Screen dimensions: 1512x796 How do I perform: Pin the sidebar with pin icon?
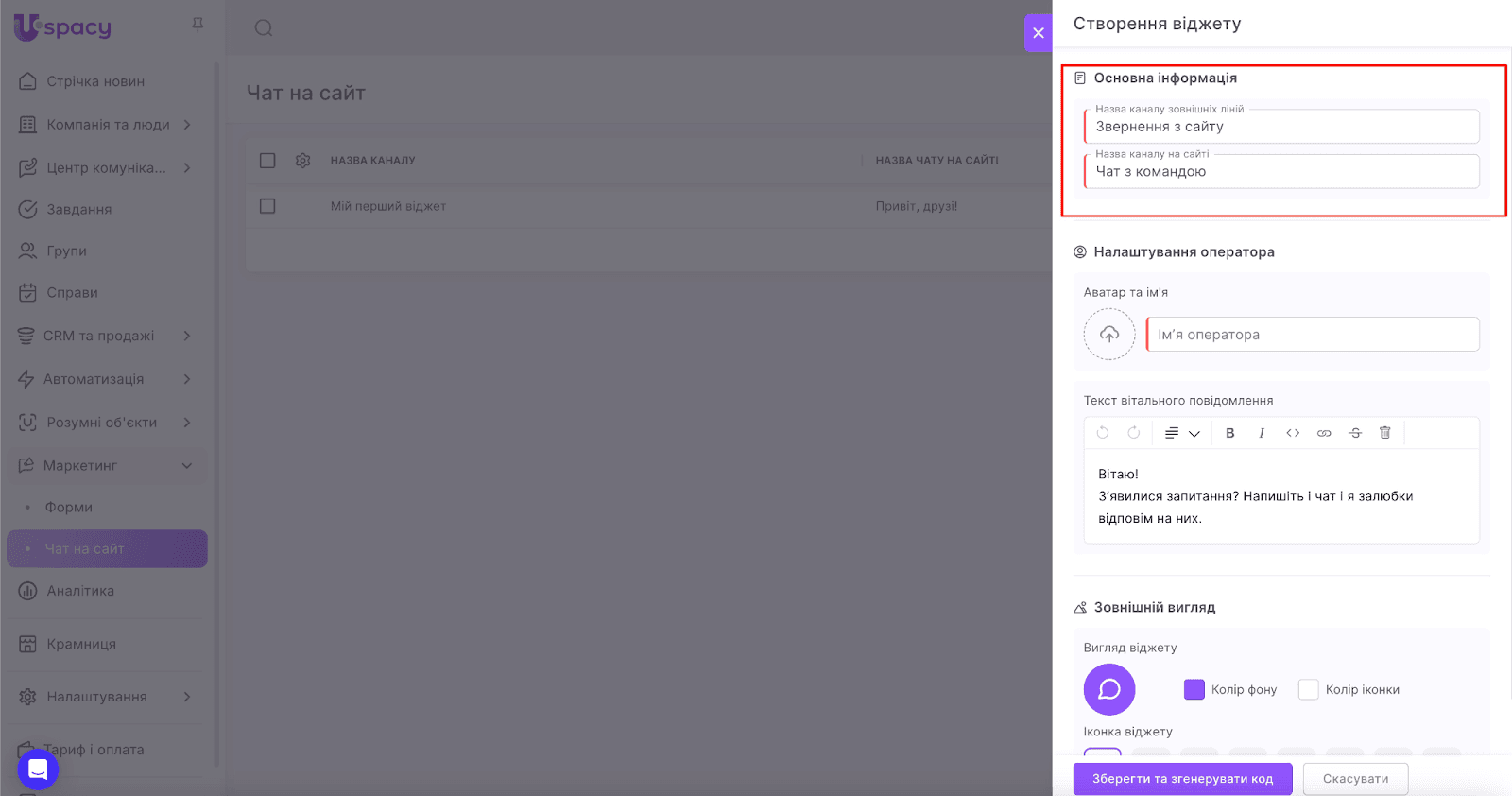tap(198, 25)
